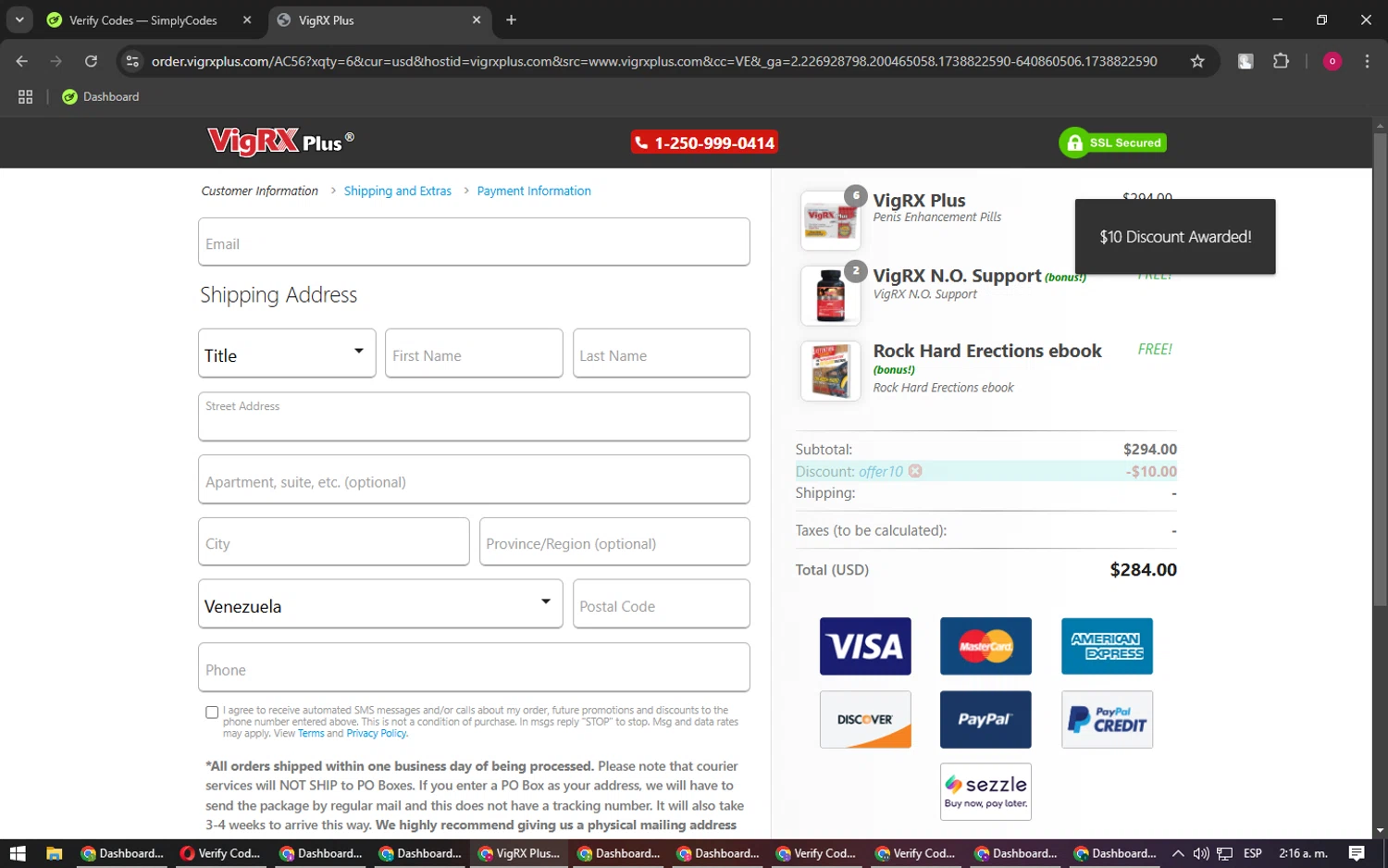The height and width of the screenshot is (868, 1388).
Task: Go to Shipping and Extras step
Action: point(398,191)
